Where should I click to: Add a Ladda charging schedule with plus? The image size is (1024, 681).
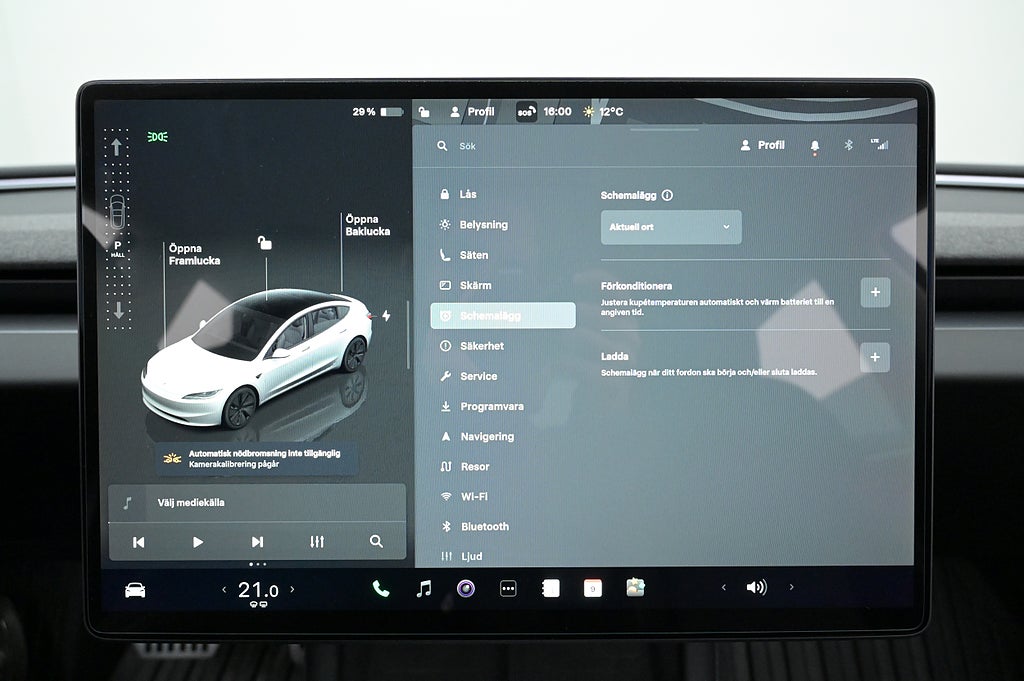(x=874, y=357)
